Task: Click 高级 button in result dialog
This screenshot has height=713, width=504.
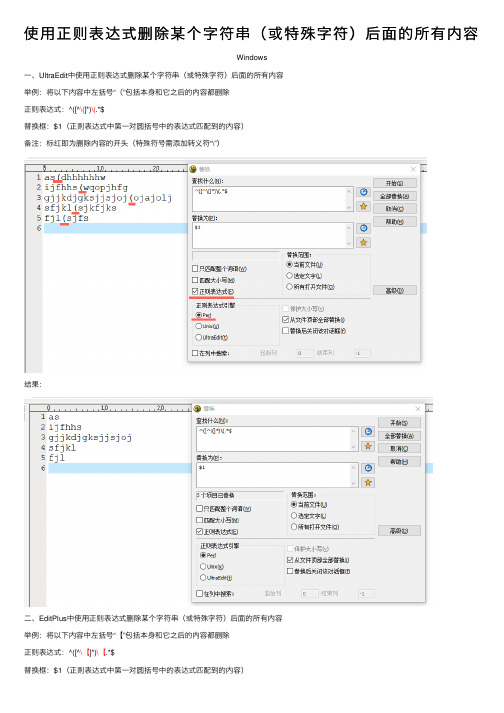Action: point(399,531)
